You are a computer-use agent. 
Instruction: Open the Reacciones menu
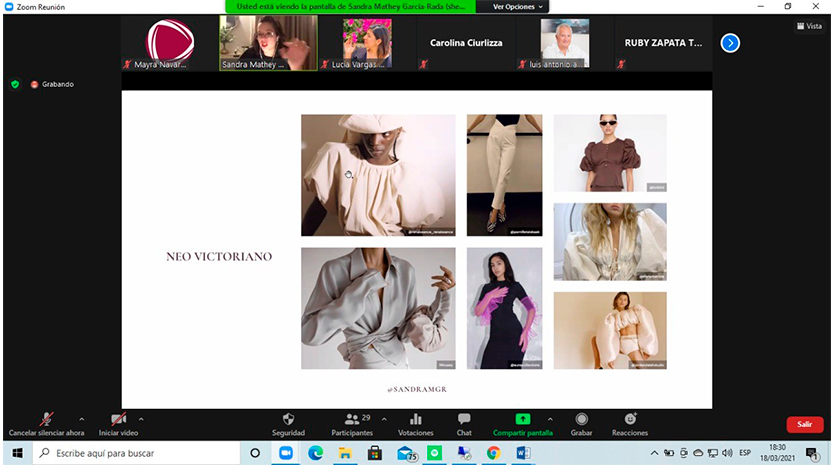click(630, 419)
